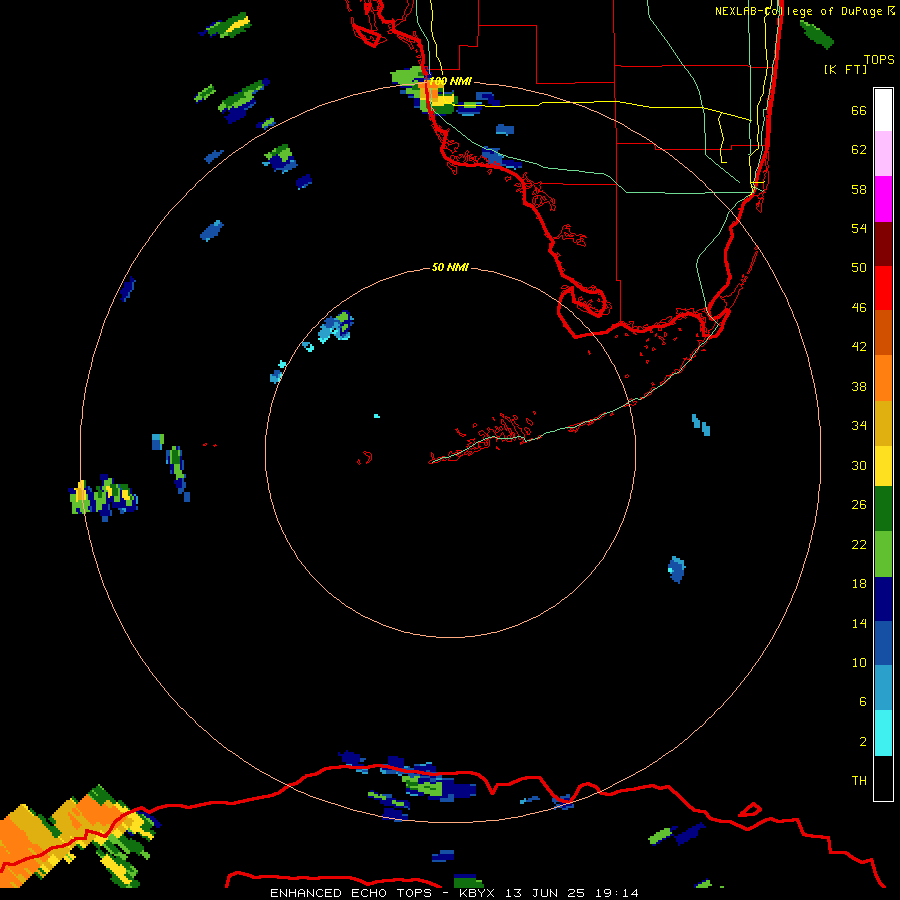Select the '58' legend value
900x900 pixels.
[x=859, y=189]
